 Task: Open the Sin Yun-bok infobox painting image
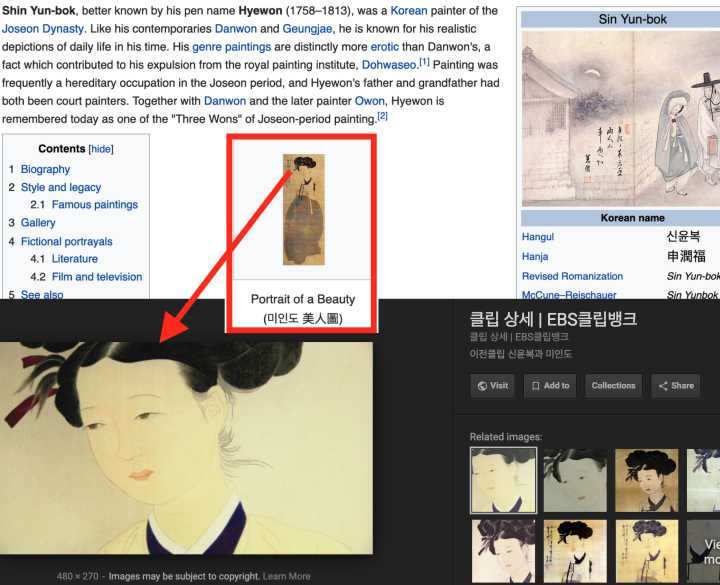coord(620,118)
